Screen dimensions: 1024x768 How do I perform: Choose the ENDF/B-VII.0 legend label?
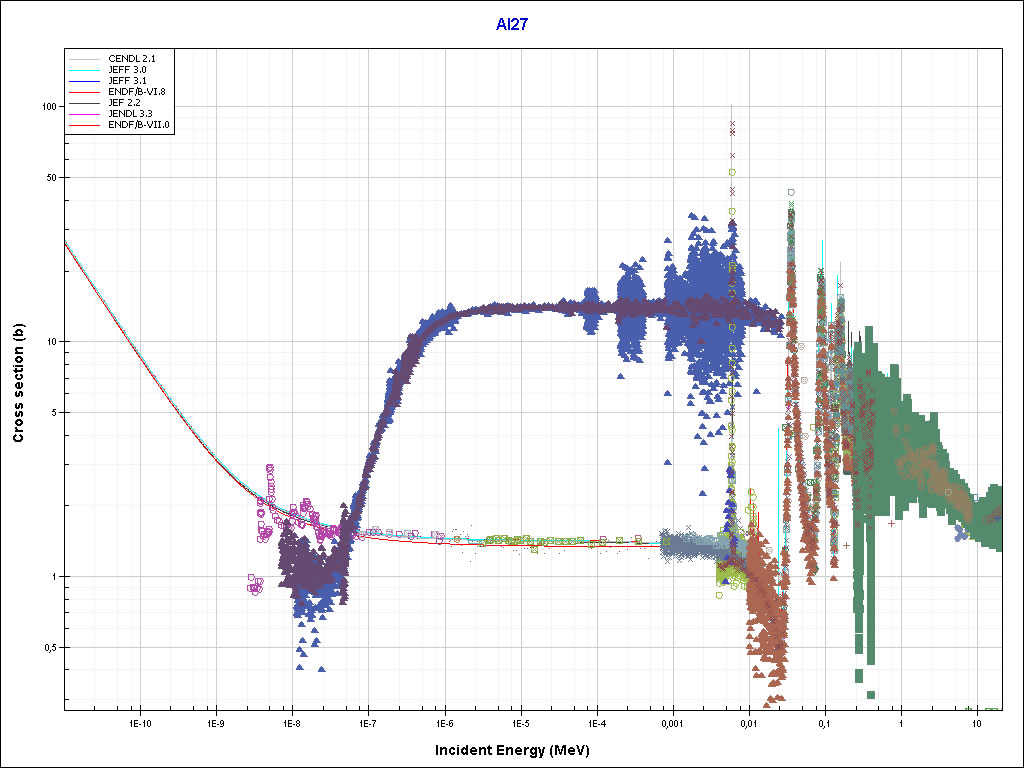pos(138,125)
